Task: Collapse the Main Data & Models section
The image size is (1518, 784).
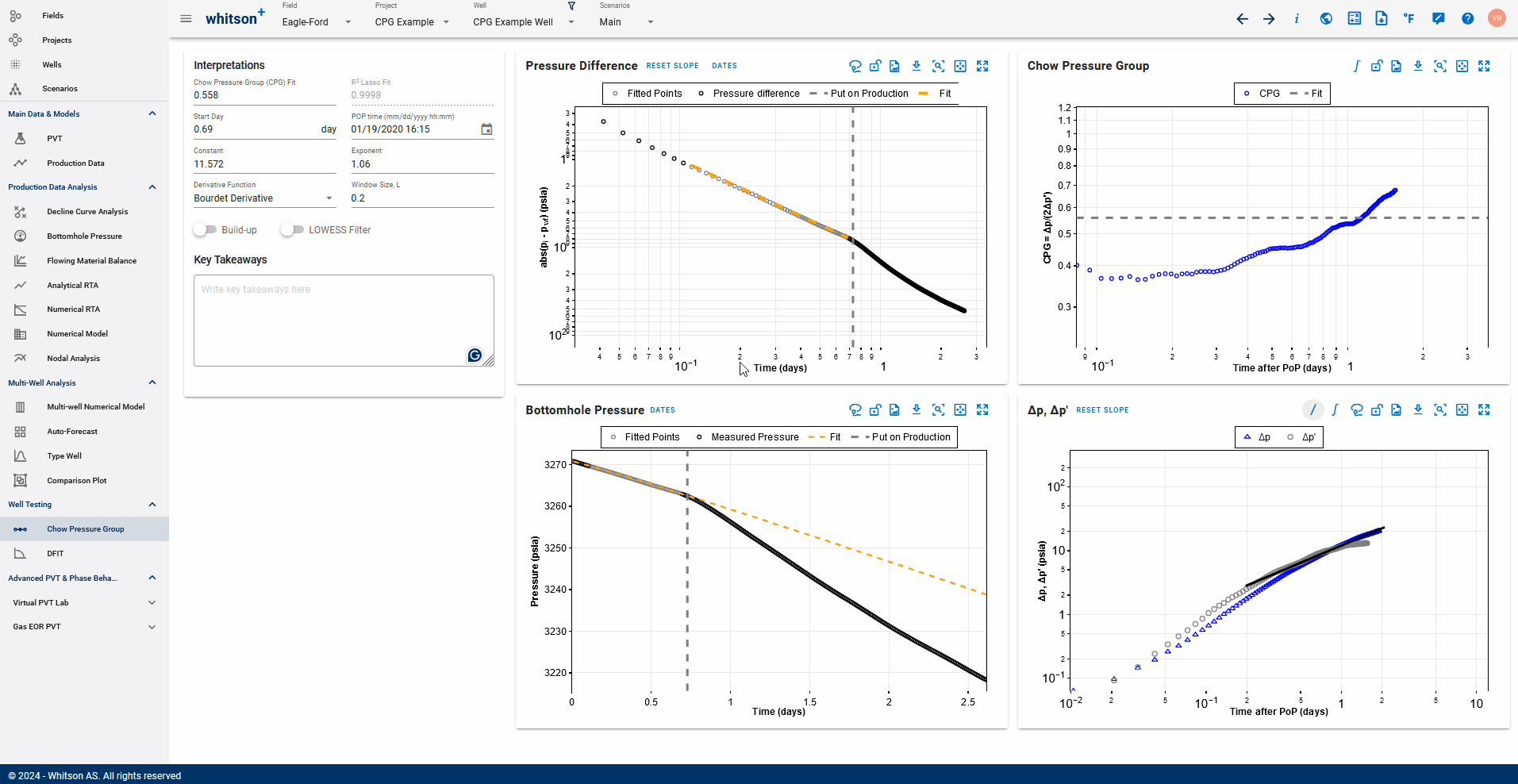Action: [x=152, y=113]
